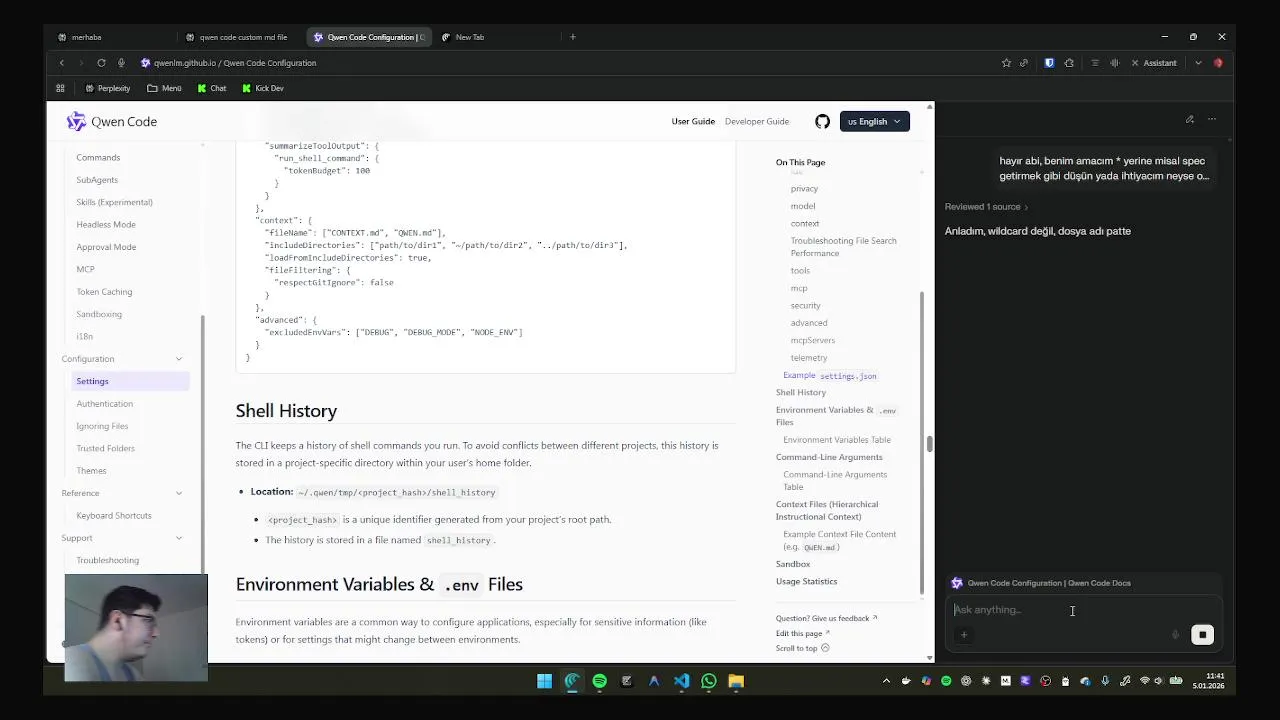Copy the page link with the link icon
The height and width of the screenshot is (720, 1280).
1024,63
